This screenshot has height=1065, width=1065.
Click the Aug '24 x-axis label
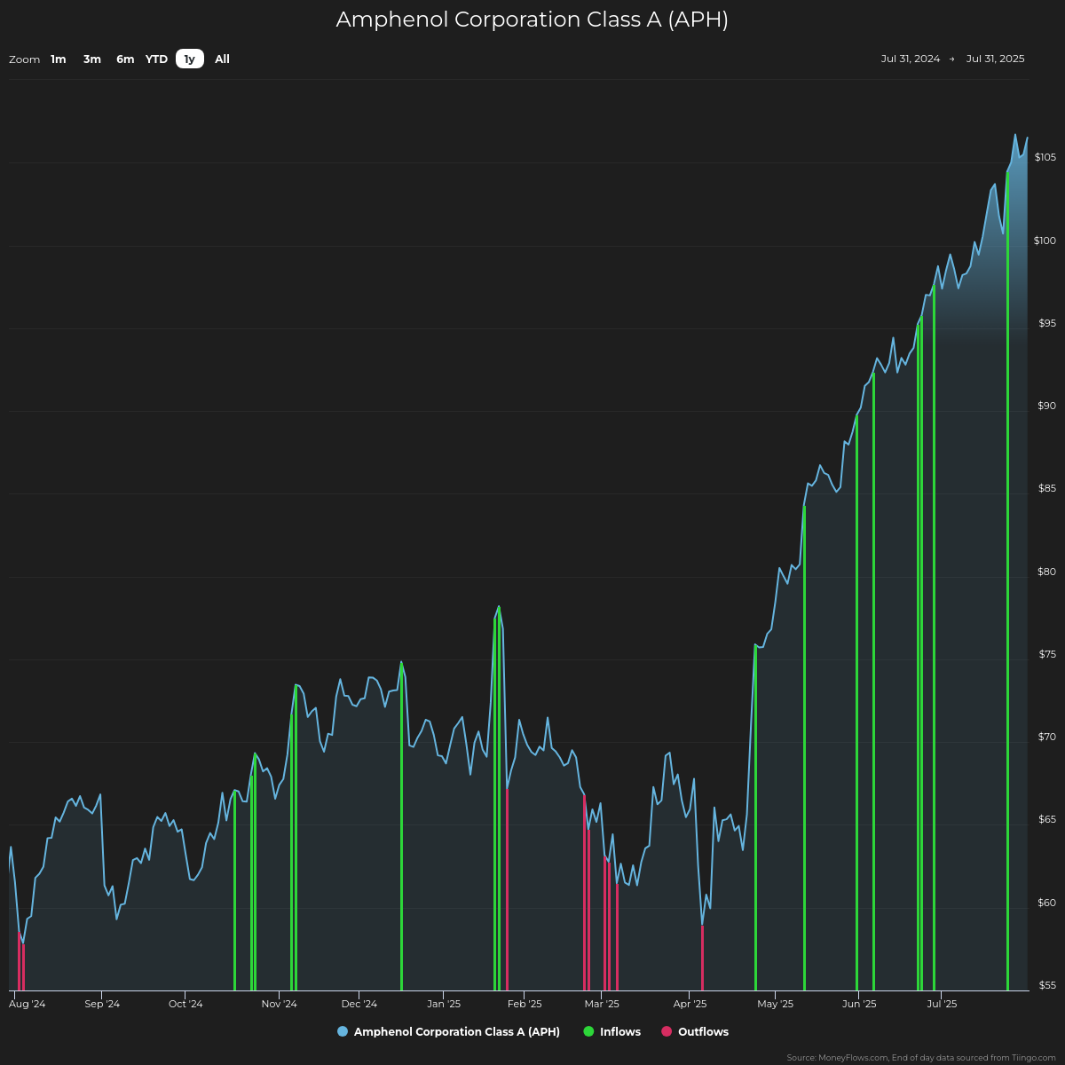[27, 1004]
